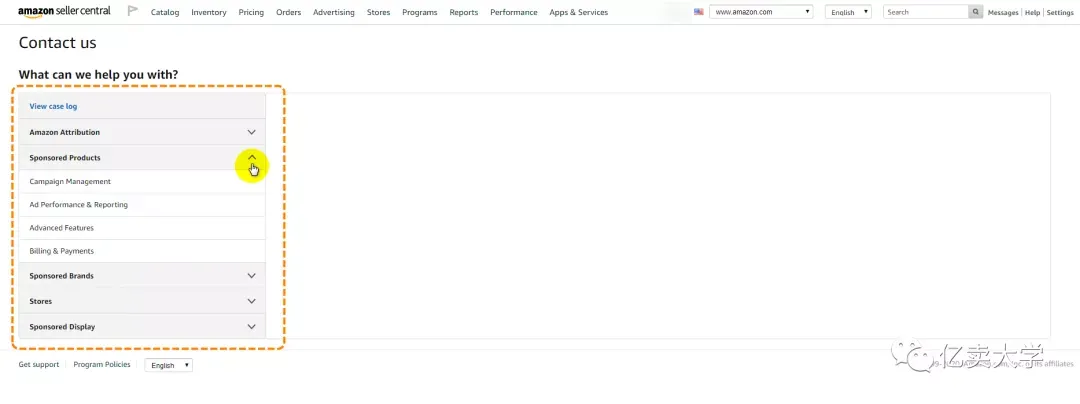This screenshot has width=1080, height=404.
Task: Open the Apps & Services menu
Action: (x=579, y=12)
